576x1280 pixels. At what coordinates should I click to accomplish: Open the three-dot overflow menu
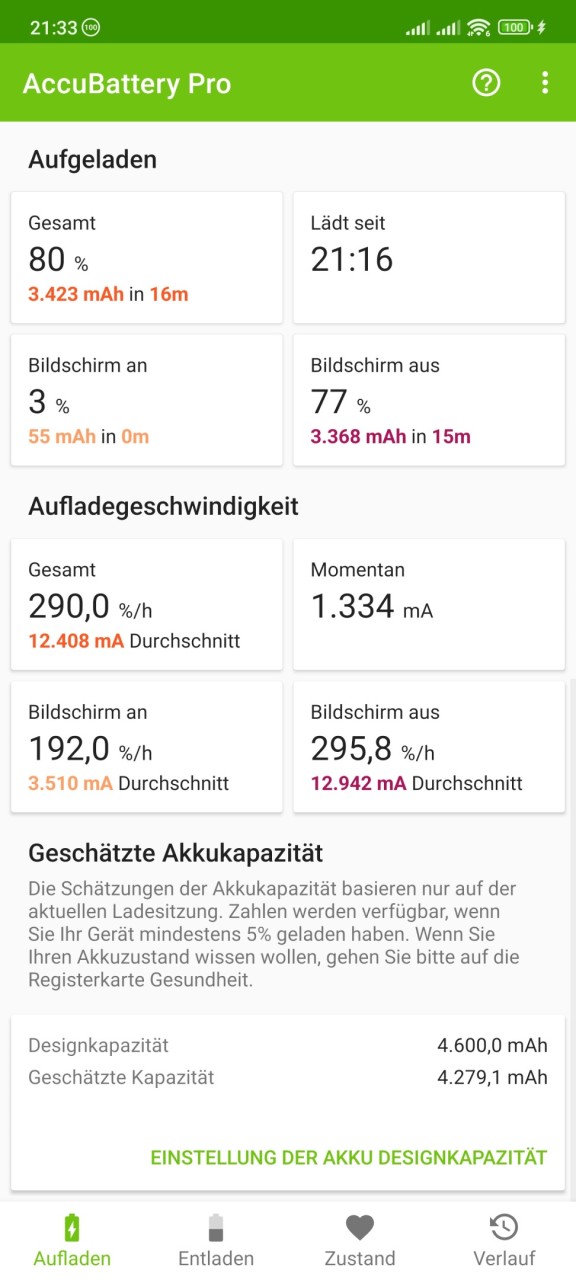[545, 83]
